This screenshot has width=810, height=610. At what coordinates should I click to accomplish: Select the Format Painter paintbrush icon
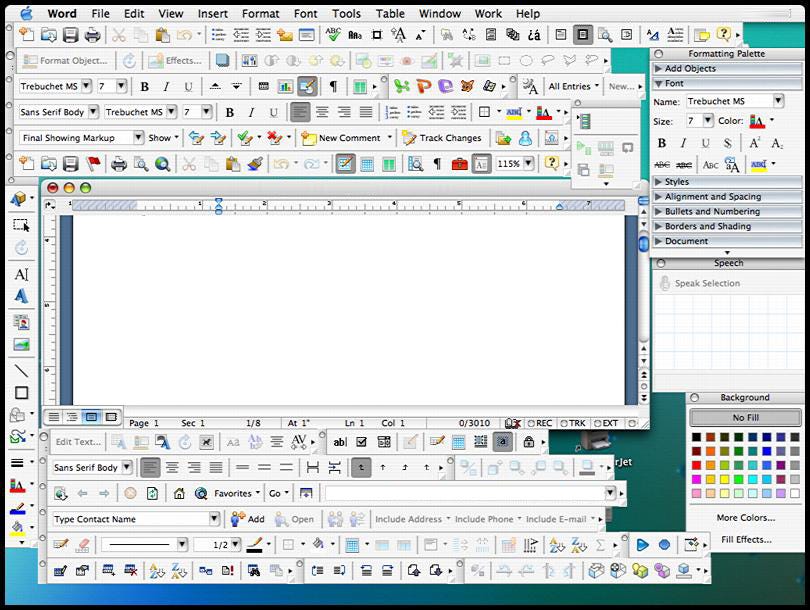pos(255,164)
